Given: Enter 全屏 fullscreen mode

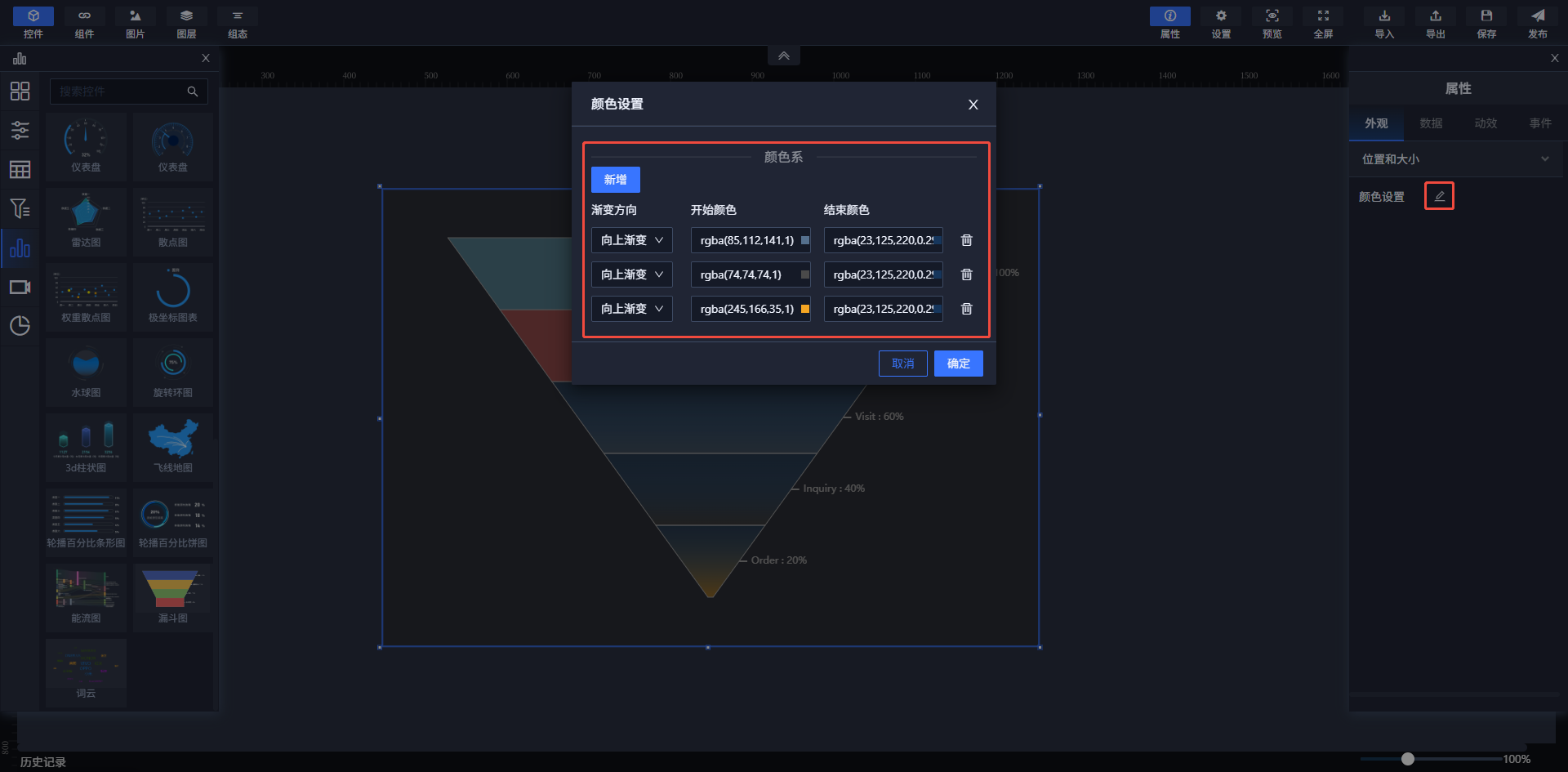Looking at the screenshot, I should (1323, 23).
